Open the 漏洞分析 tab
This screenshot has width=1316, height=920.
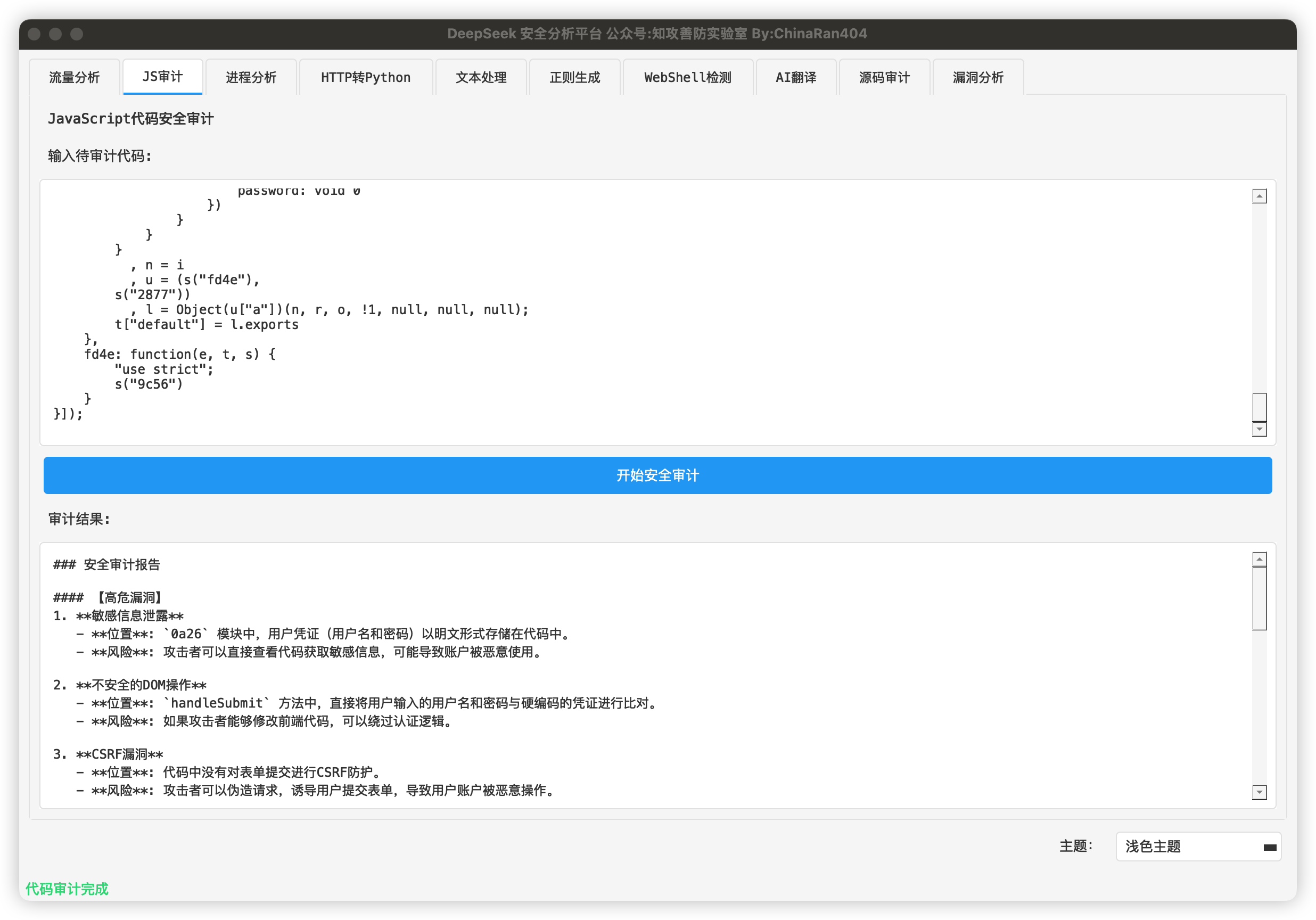(978, 77)
